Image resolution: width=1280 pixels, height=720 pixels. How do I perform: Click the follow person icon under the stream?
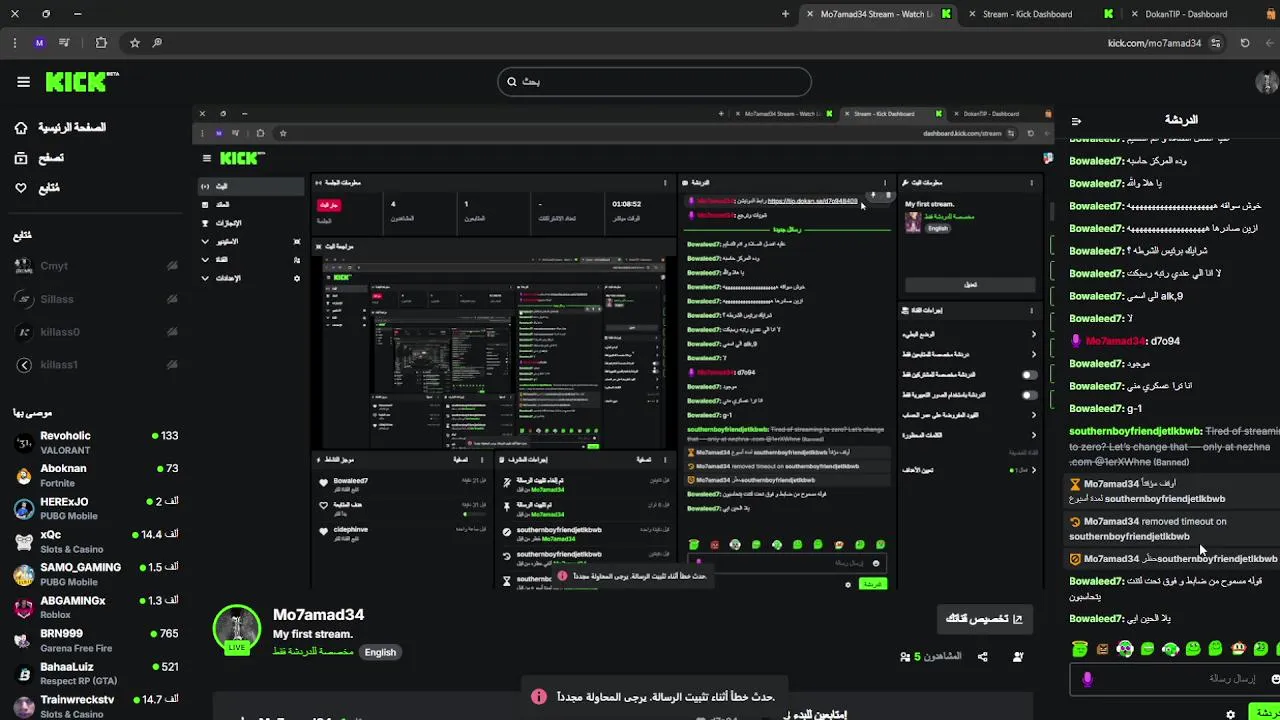coord(1018,657)
